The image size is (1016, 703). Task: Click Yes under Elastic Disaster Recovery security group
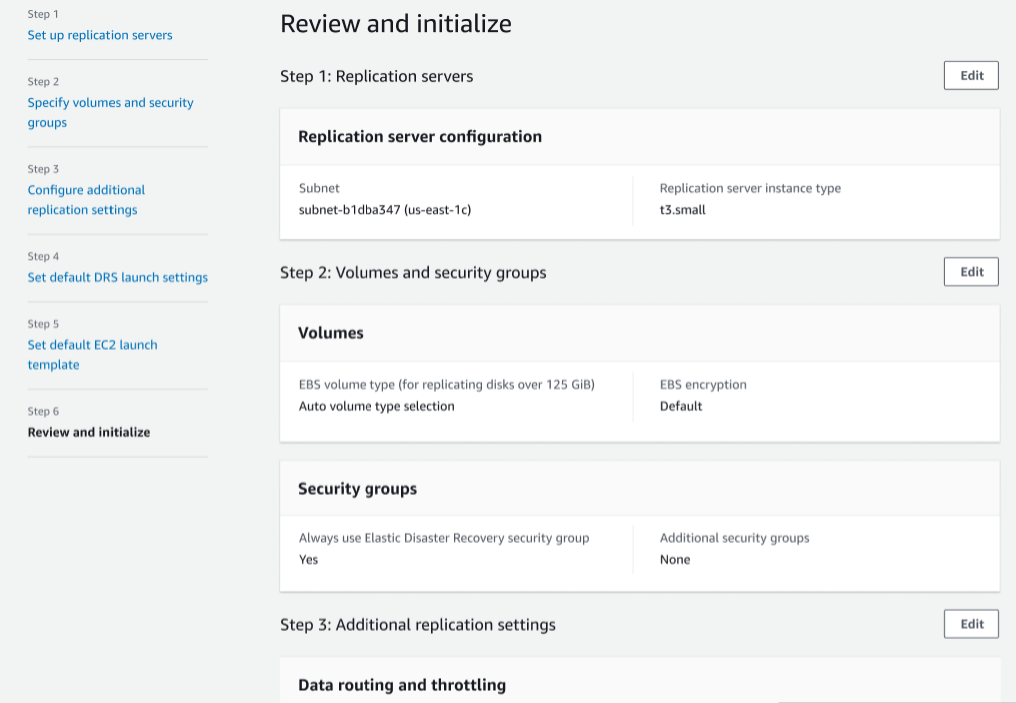(306, 559)
